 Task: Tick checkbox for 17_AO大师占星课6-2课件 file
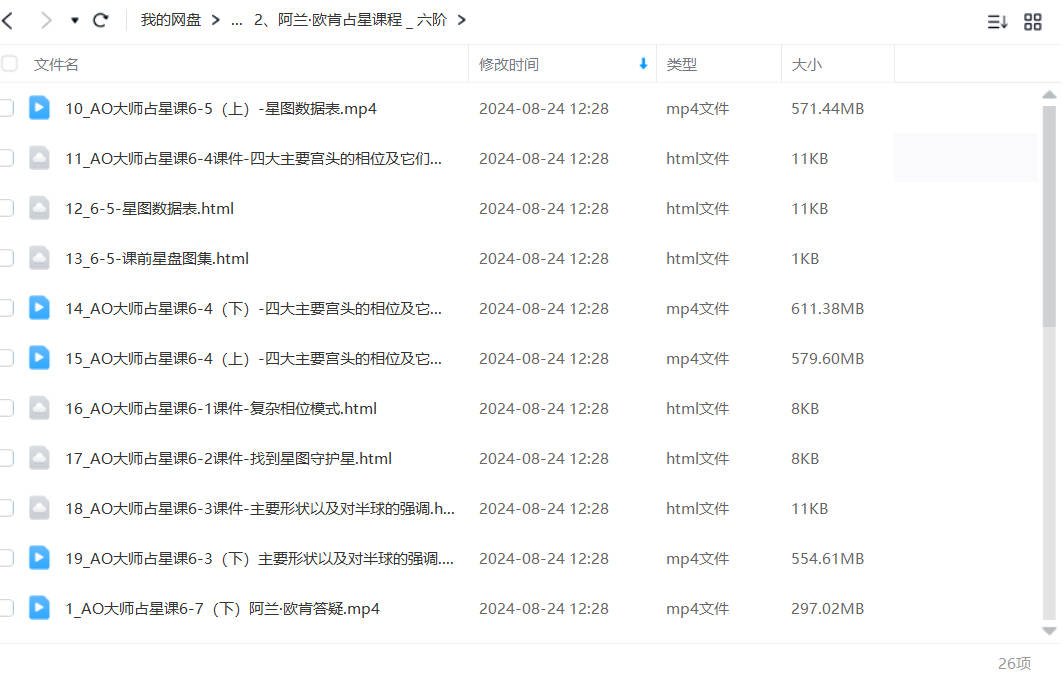[x=7, y=458]
